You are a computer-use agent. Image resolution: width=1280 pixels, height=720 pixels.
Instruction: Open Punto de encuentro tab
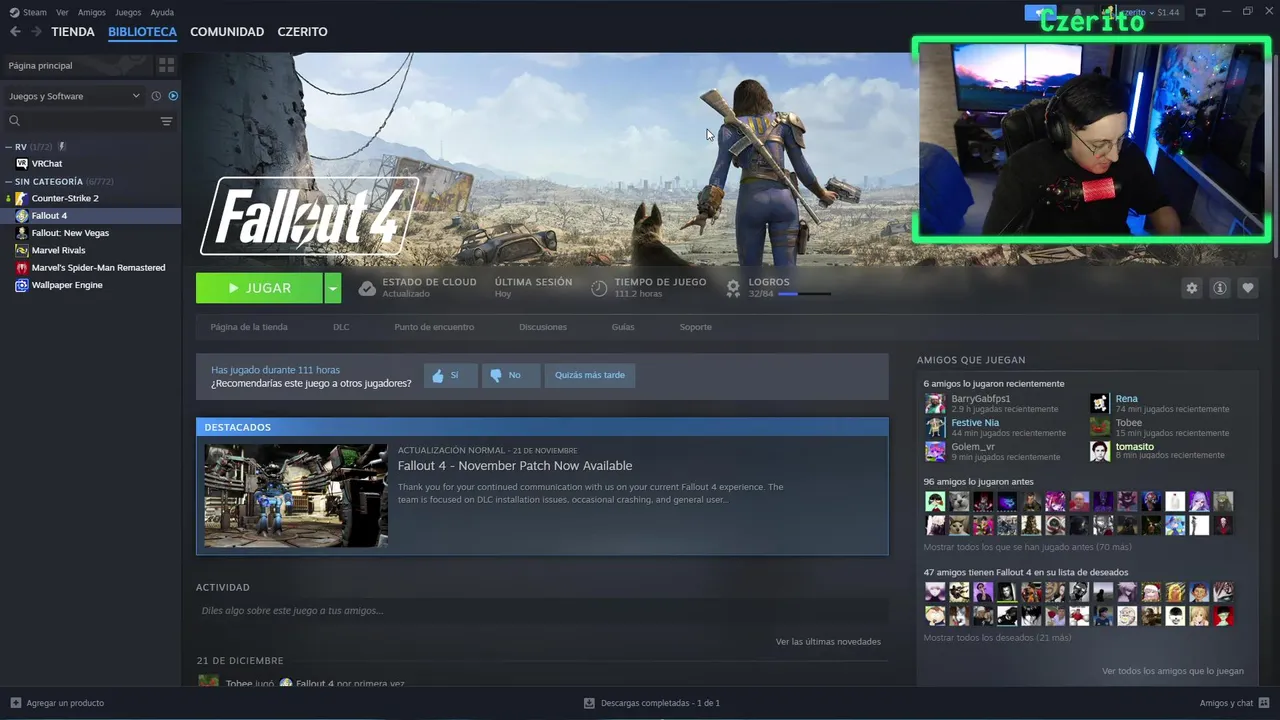[434, 327]
